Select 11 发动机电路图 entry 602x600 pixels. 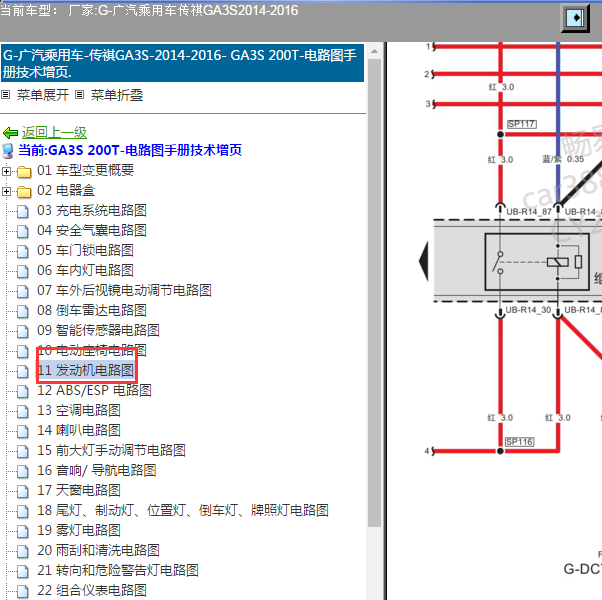pos(86,370)
